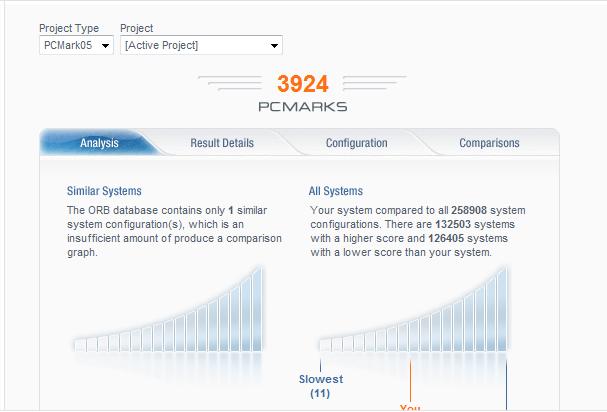Select the Configuration tab
Viewport: 607px width, 412px height.
click(357, 143)
